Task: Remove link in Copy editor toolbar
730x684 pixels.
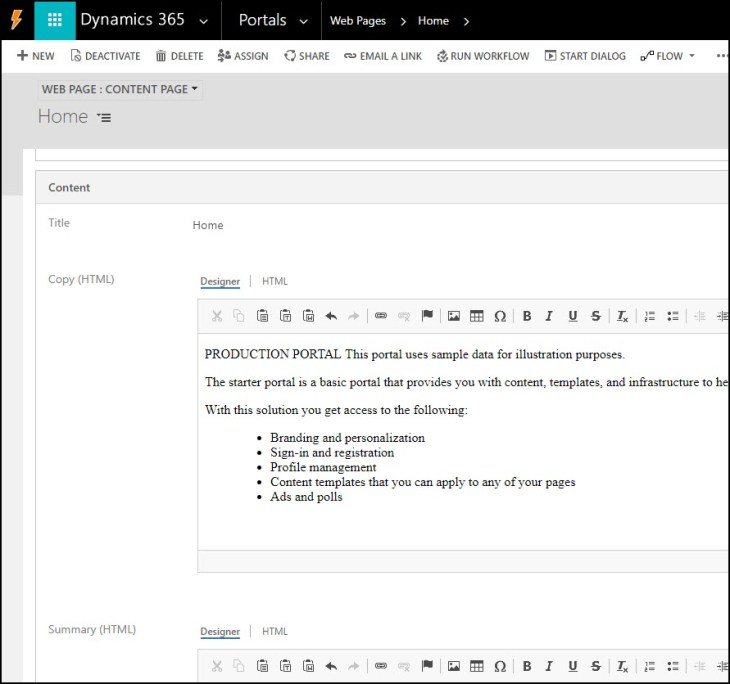Action: click(x=404, y=316)
